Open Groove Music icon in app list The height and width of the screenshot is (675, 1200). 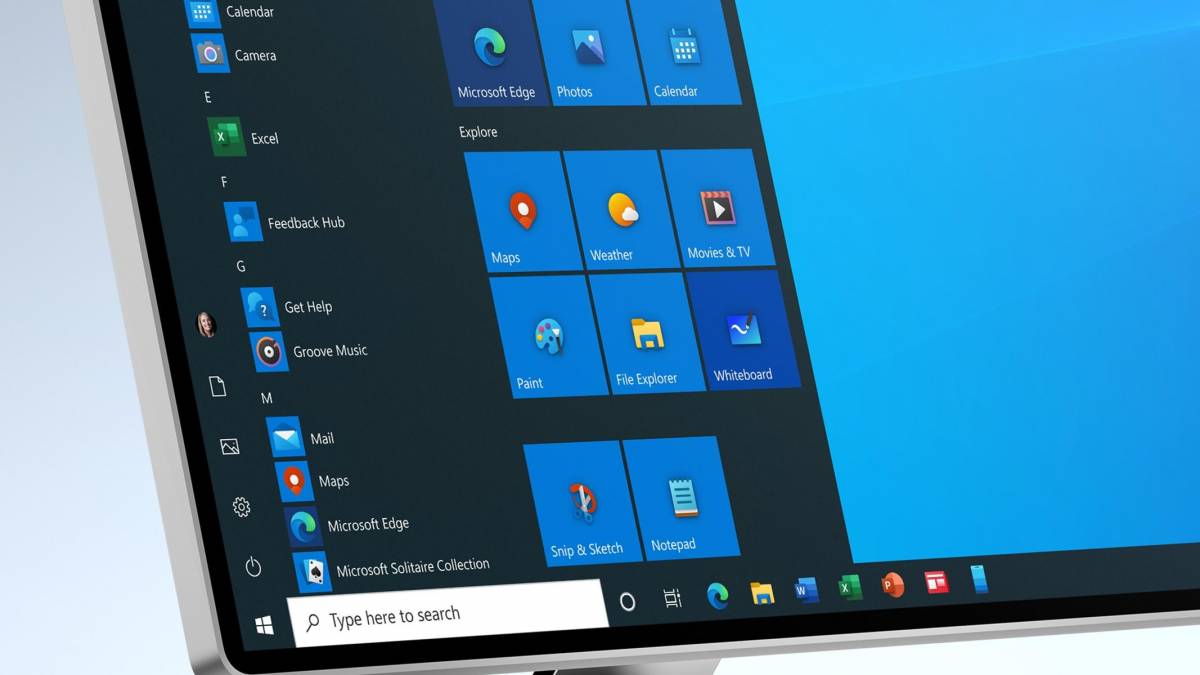(267, 351)
